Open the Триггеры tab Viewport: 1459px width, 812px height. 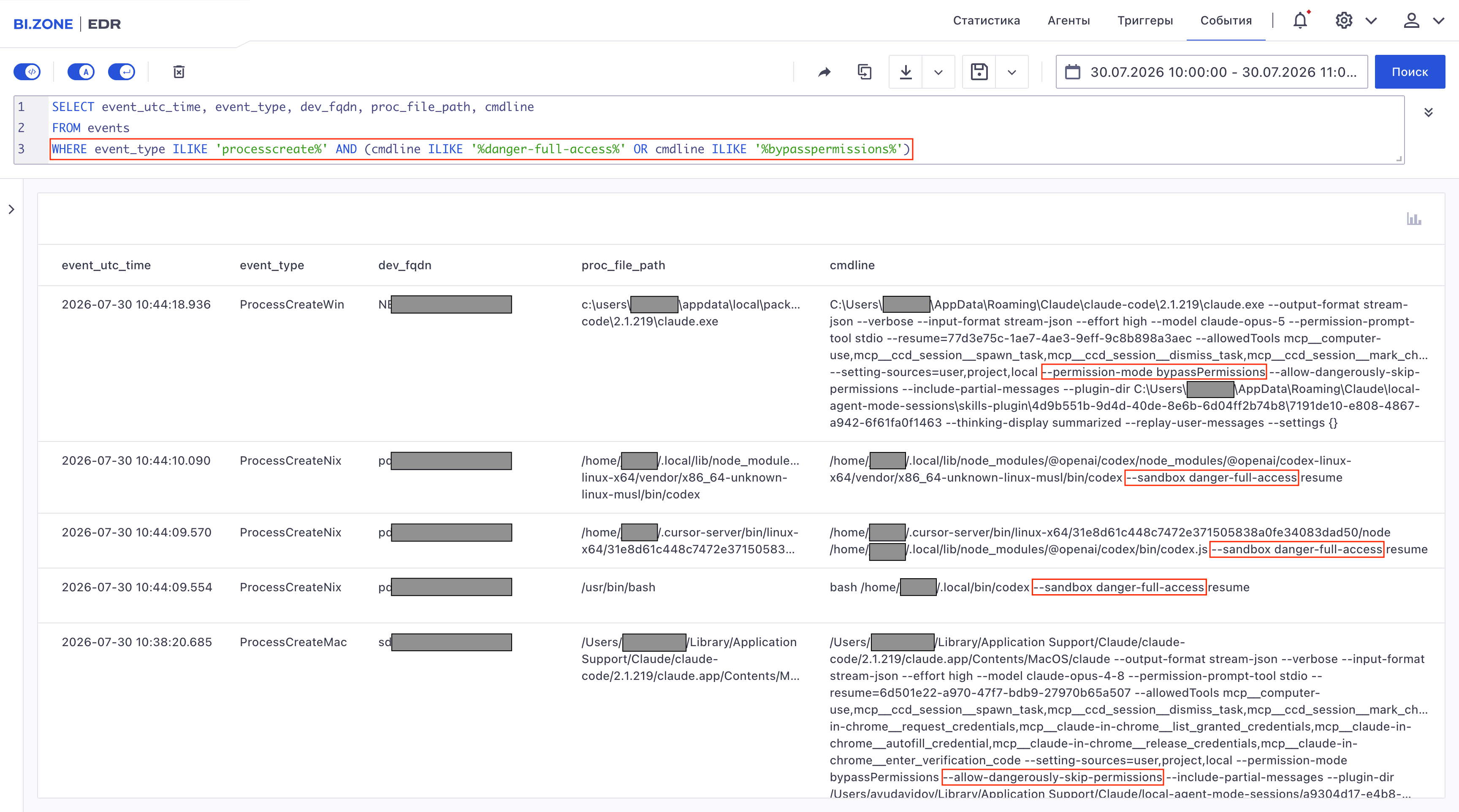(x=1145, y=20)
